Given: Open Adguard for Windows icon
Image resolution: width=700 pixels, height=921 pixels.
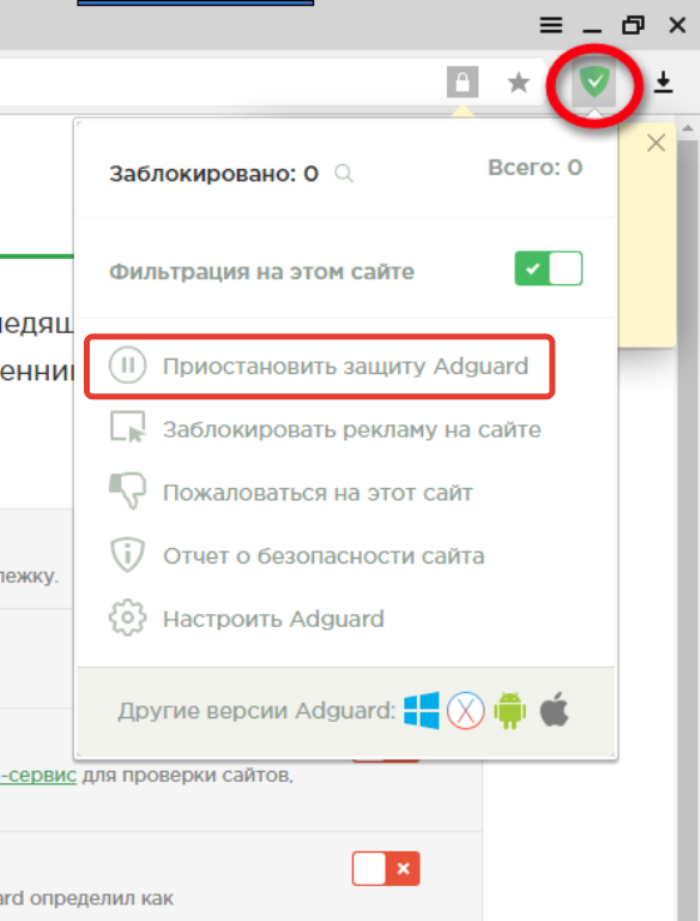Looking at the screenshot, I should coord(422,710).
